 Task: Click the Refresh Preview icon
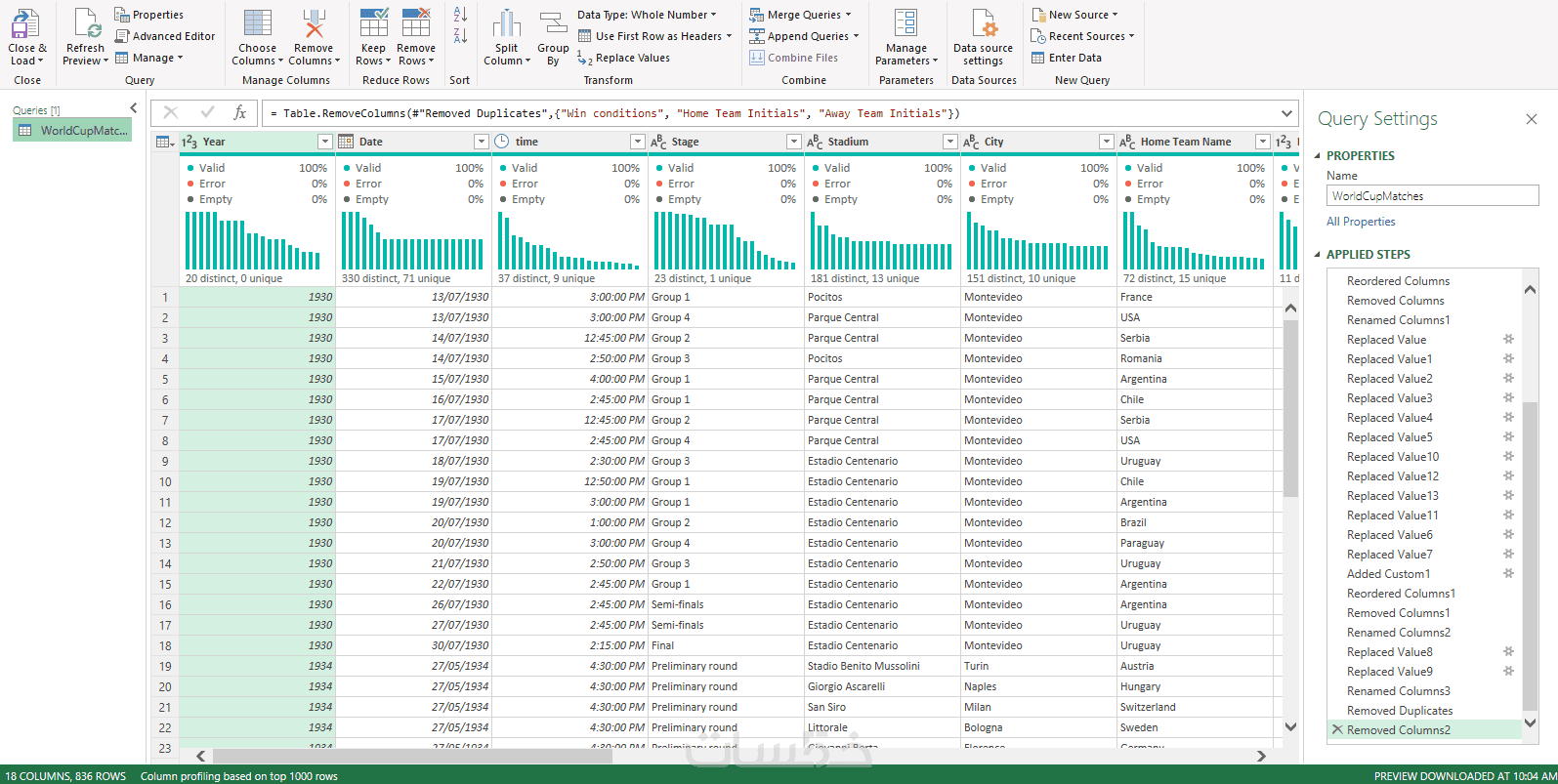86,24
